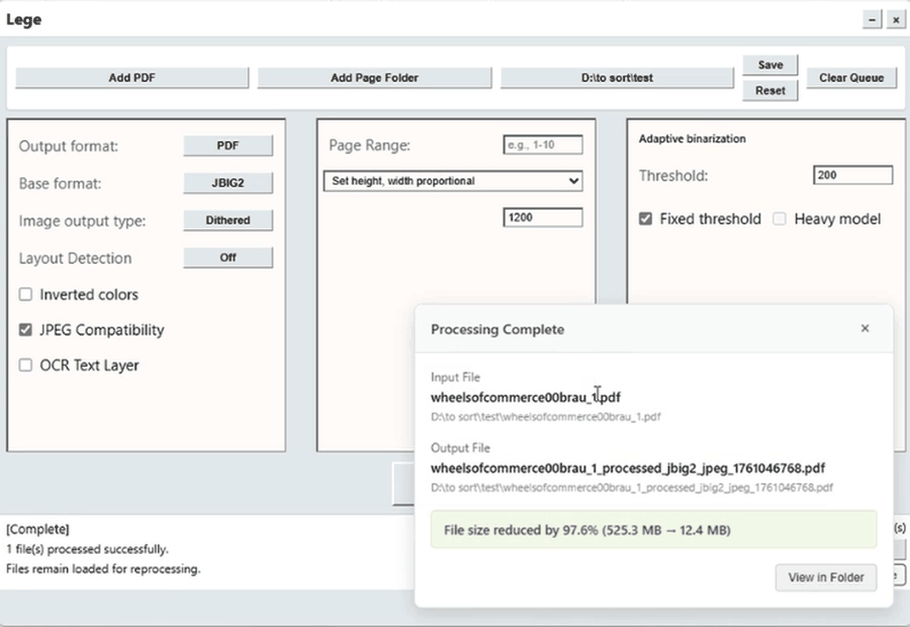Toggle the Dithered image output type
Viewport: 910px width, 627px height.
[x=228, y=220]
